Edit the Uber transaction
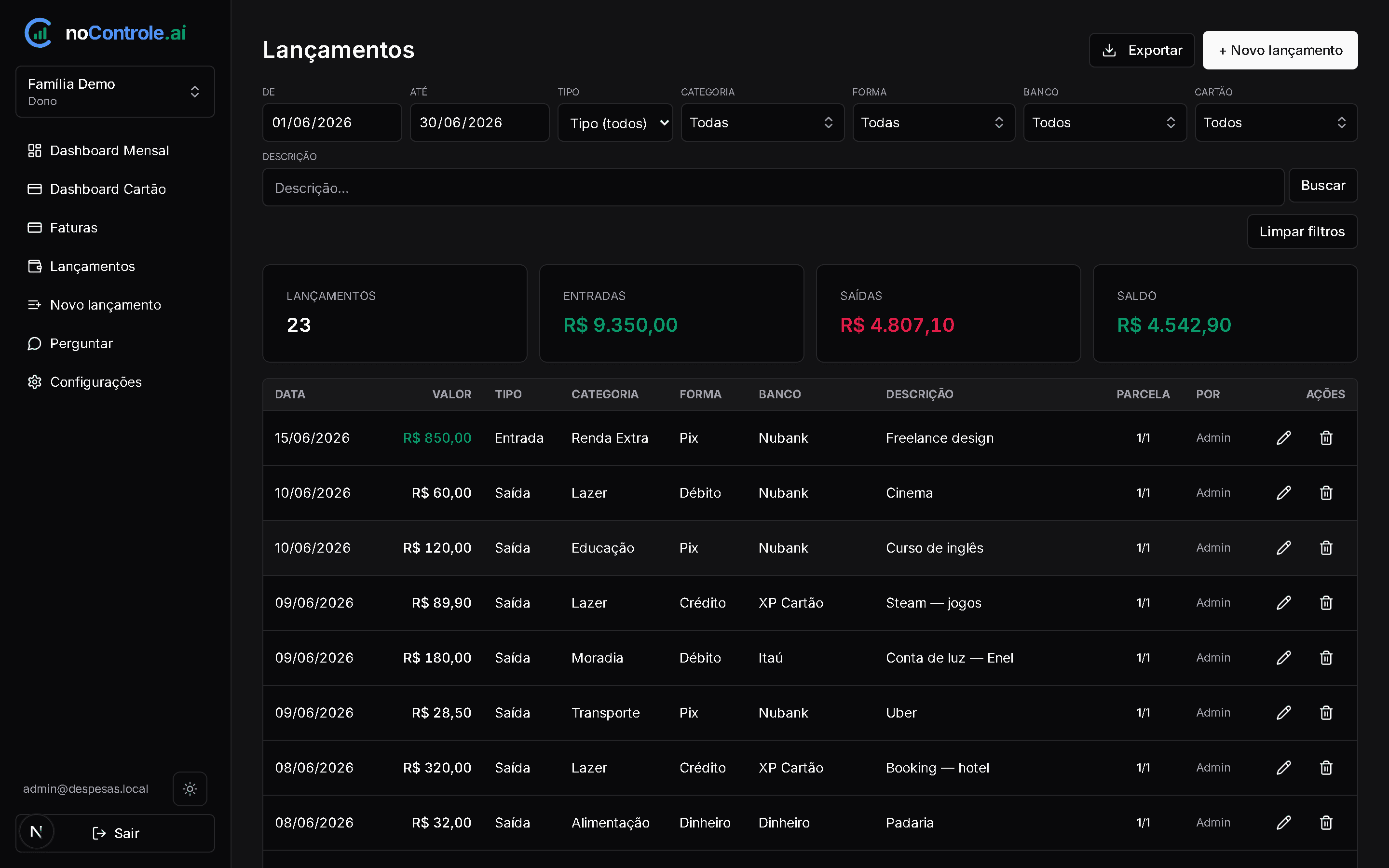The image size is (1389, 868). [x=1283, y=712]
